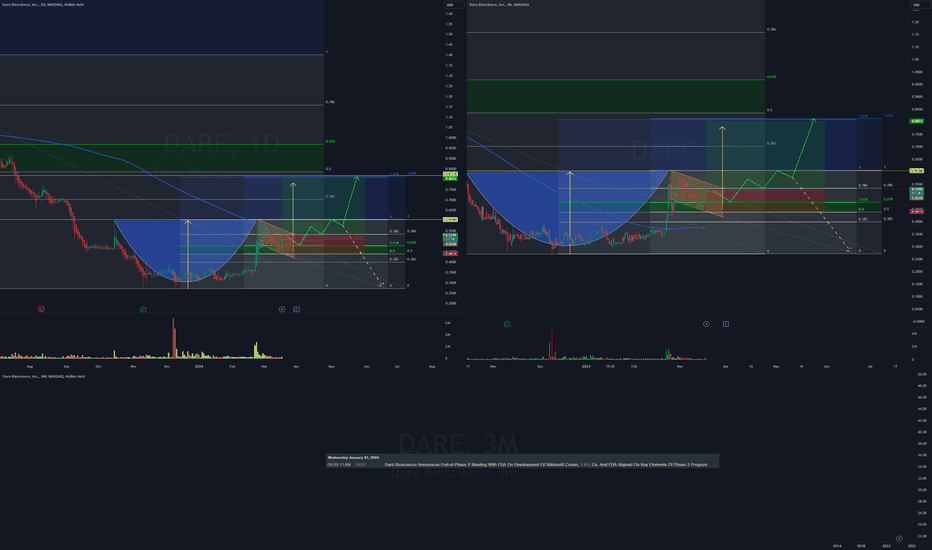
Task: Click the 3M chart symbol legend title
Action: pos(43,376)
